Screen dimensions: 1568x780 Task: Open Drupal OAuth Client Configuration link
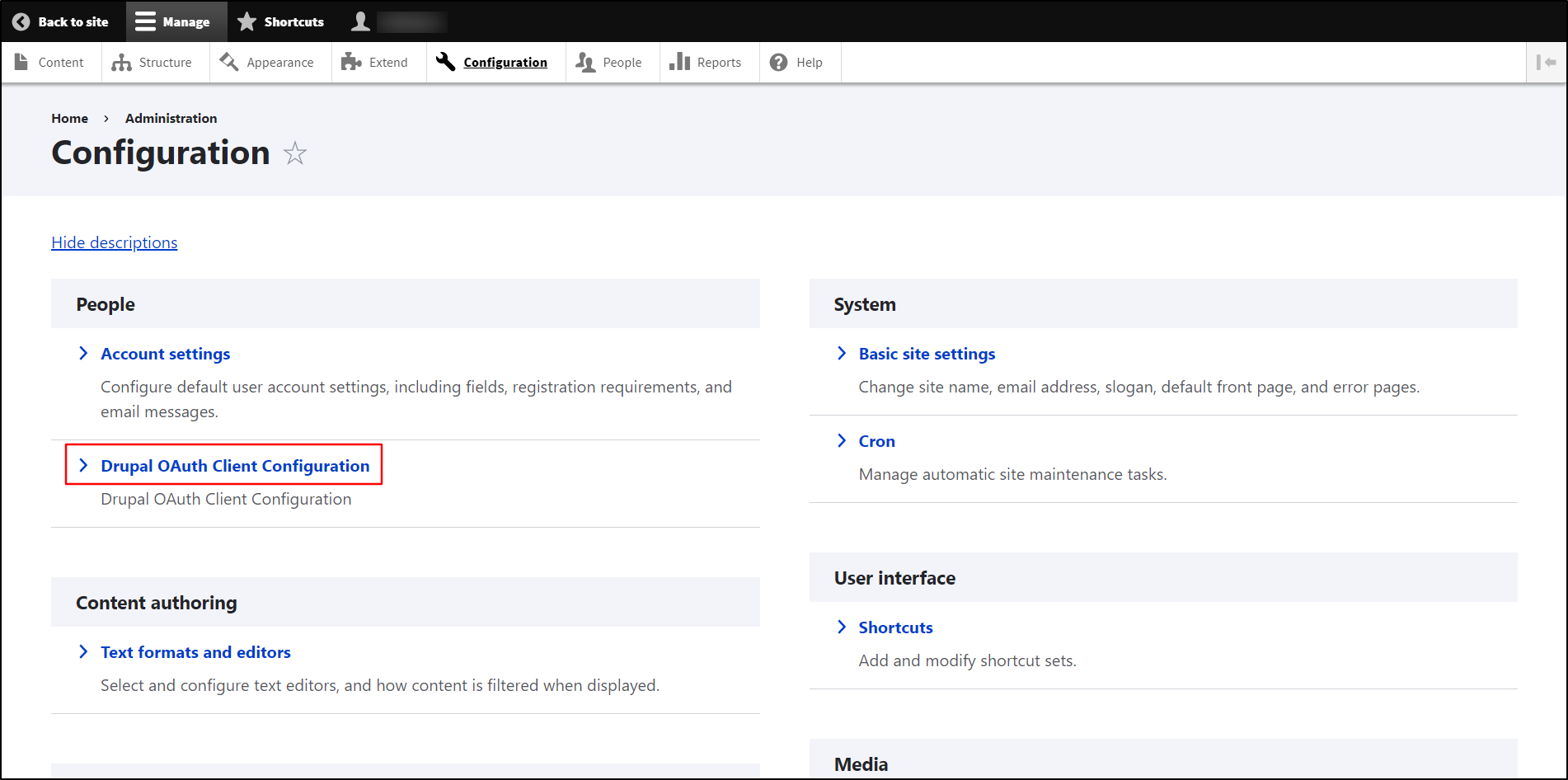235,466
